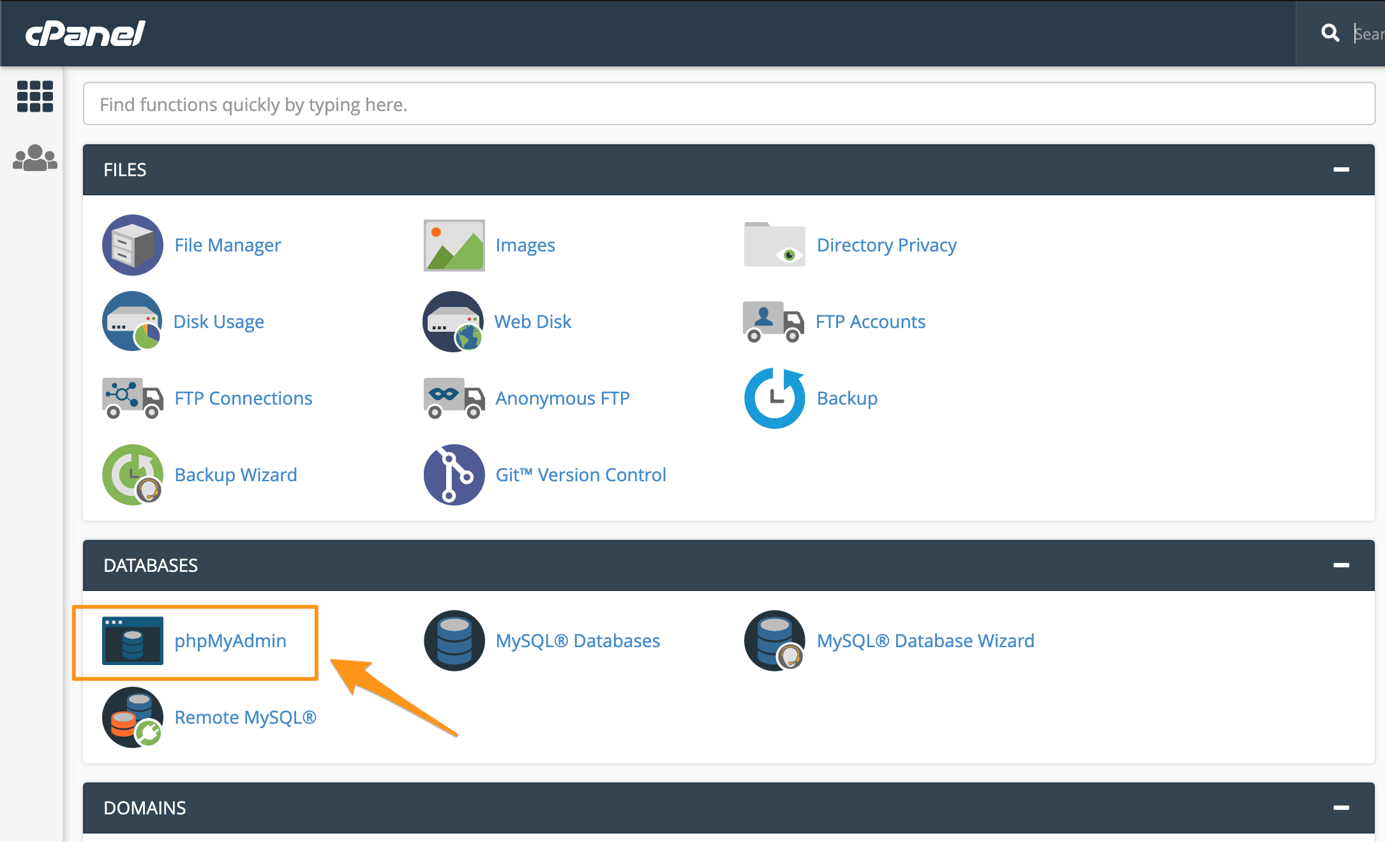Viewport: 1385px width, 868px height.
Task: Open the Backup clock icon
Action: [x=774, y=398]
